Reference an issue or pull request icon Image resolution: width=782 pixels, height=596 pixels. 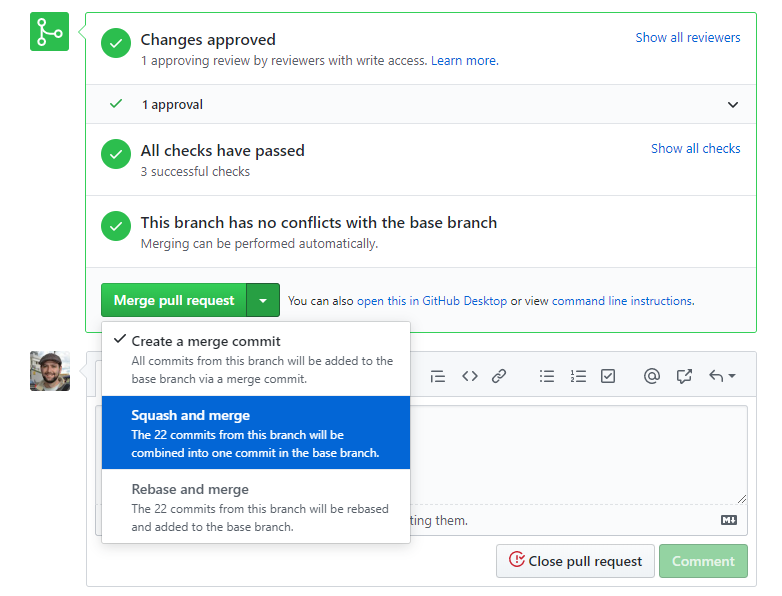pyautogui.click(x=684, y=376)
